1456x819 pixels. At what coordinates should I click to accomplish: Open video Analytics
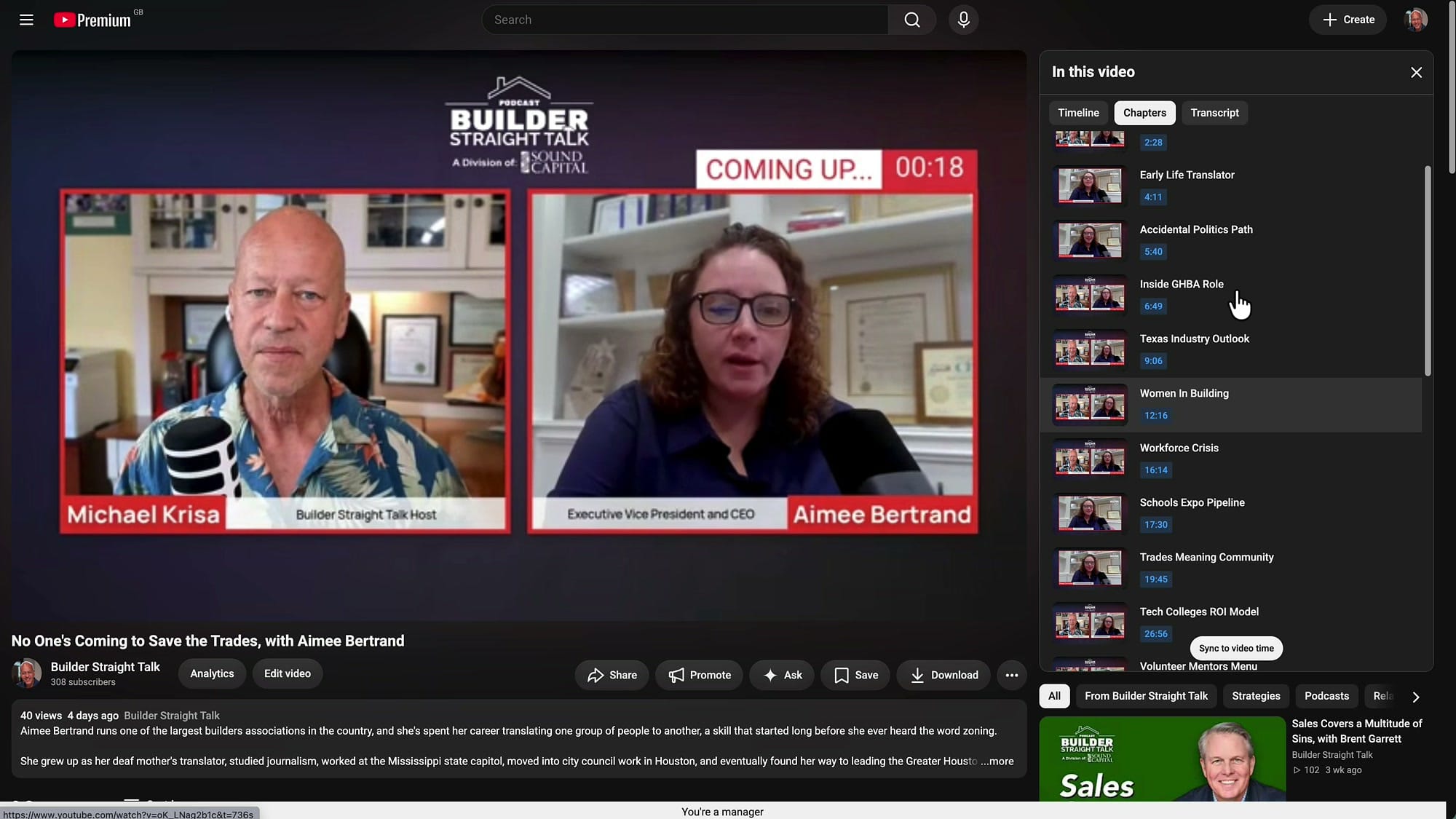[x=212, y=673]
